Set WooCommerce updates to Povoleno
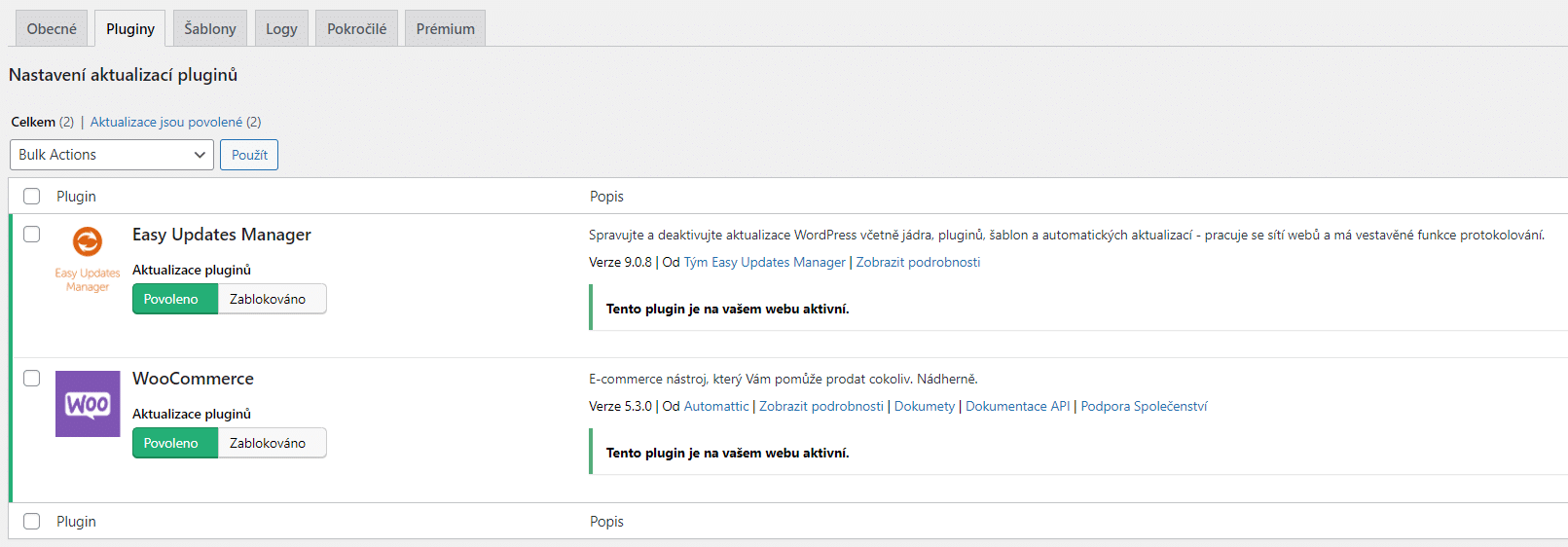 (175, 443)
